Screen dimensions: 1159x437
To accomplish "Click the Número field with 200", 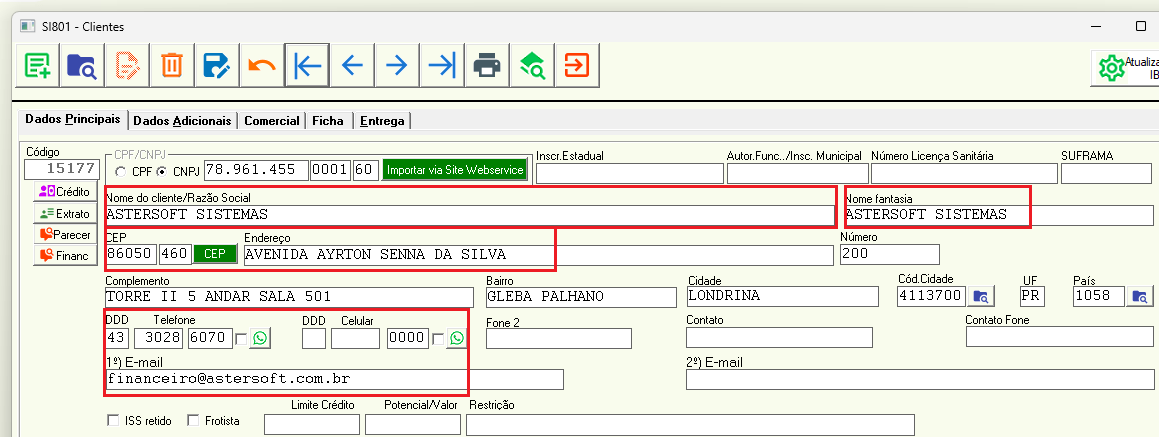I will coord(890,254).
